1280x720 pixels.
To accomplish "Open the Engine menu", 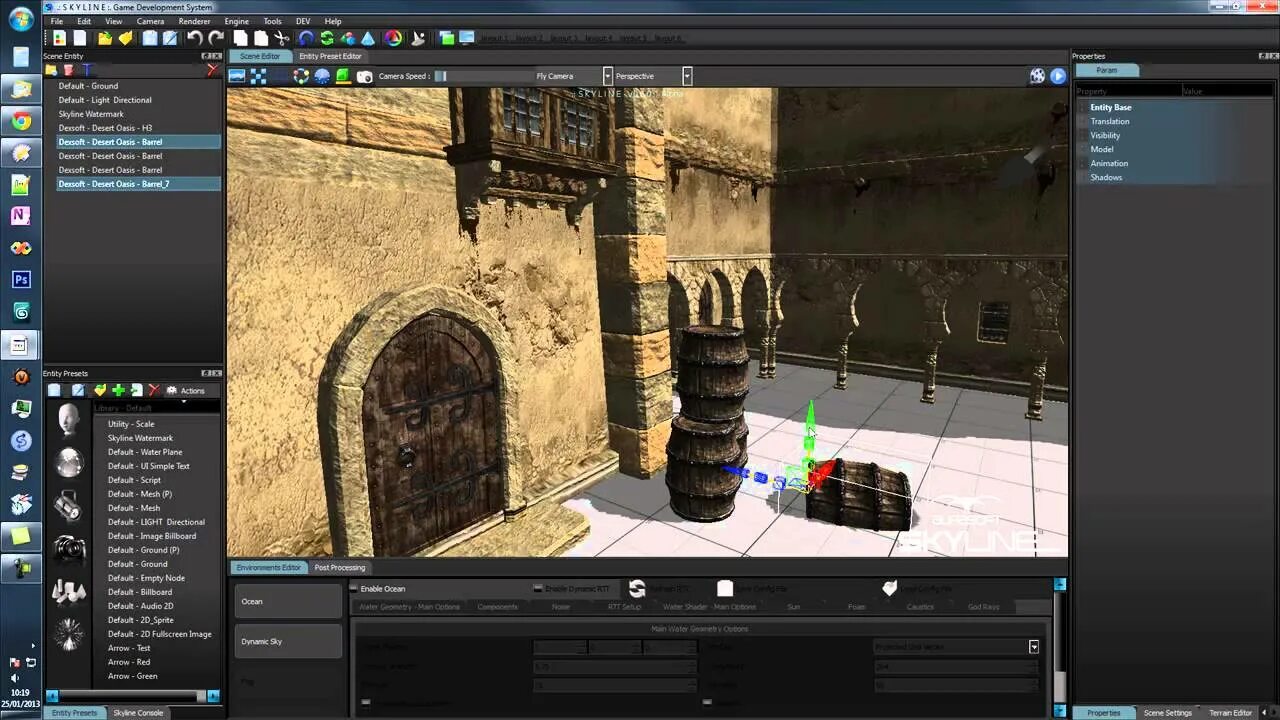I will click(x=237, y=21).
